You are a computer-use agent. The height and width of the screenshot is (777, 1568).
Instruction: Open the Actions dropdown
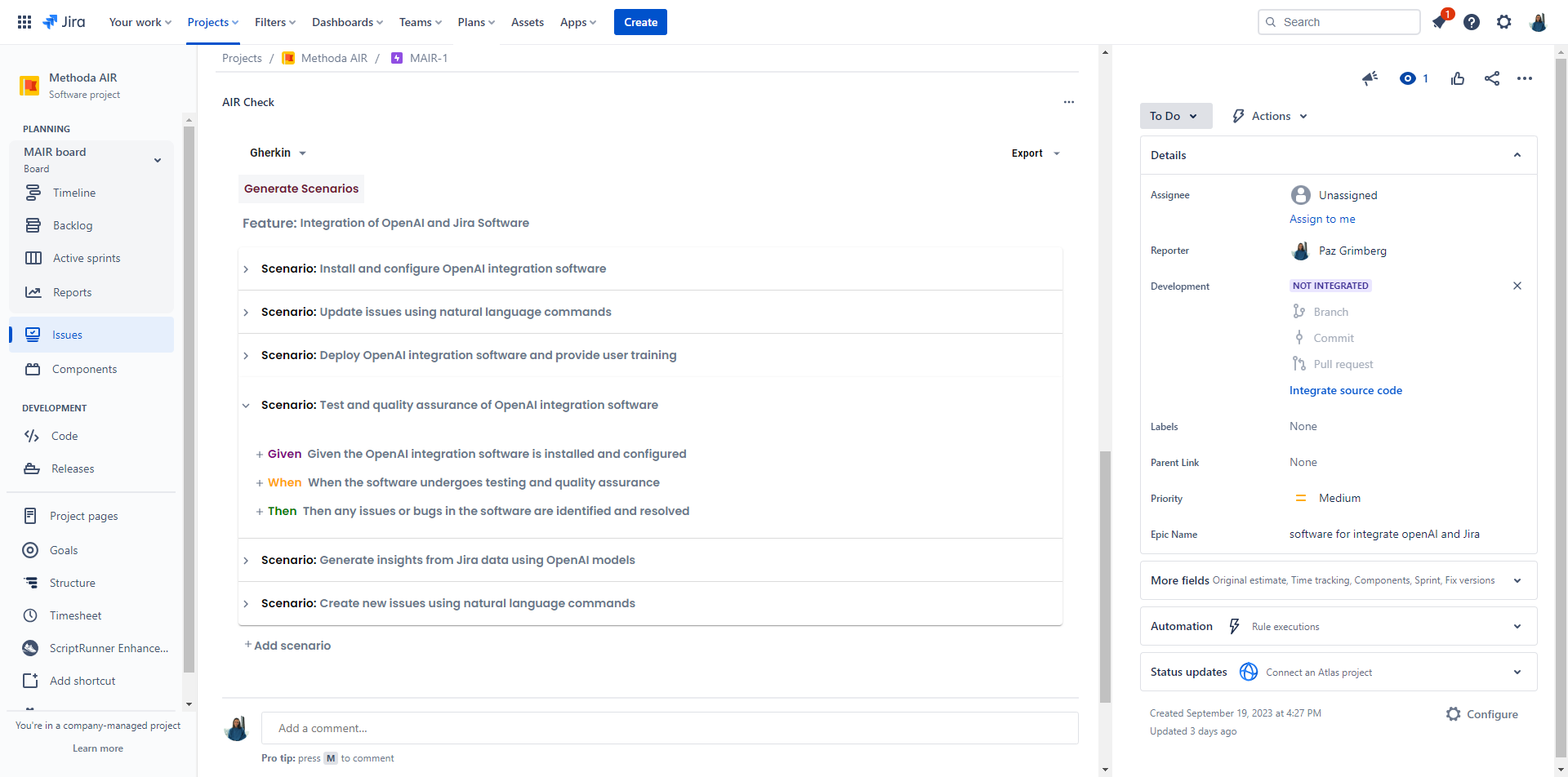pos(1271,116)
